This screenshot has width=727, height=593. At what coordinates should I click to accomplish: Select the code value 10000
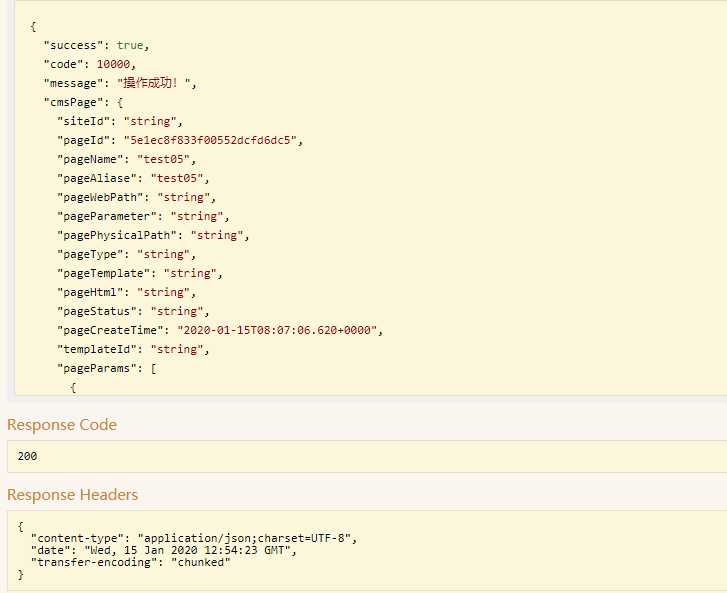[x=113, y=64]
